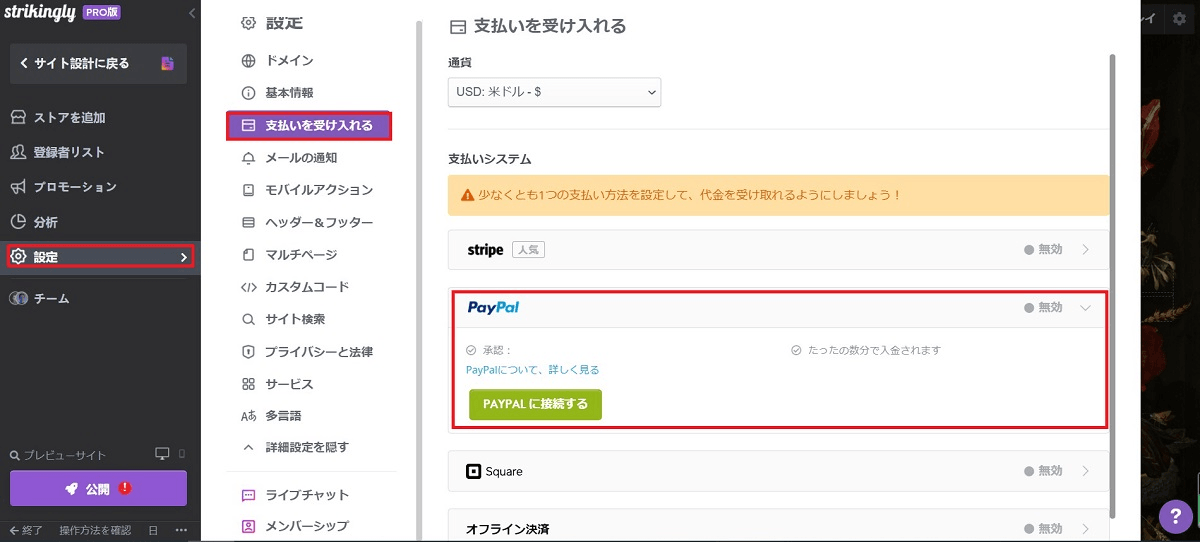Open the three-dot more menu

pos(181,530)
